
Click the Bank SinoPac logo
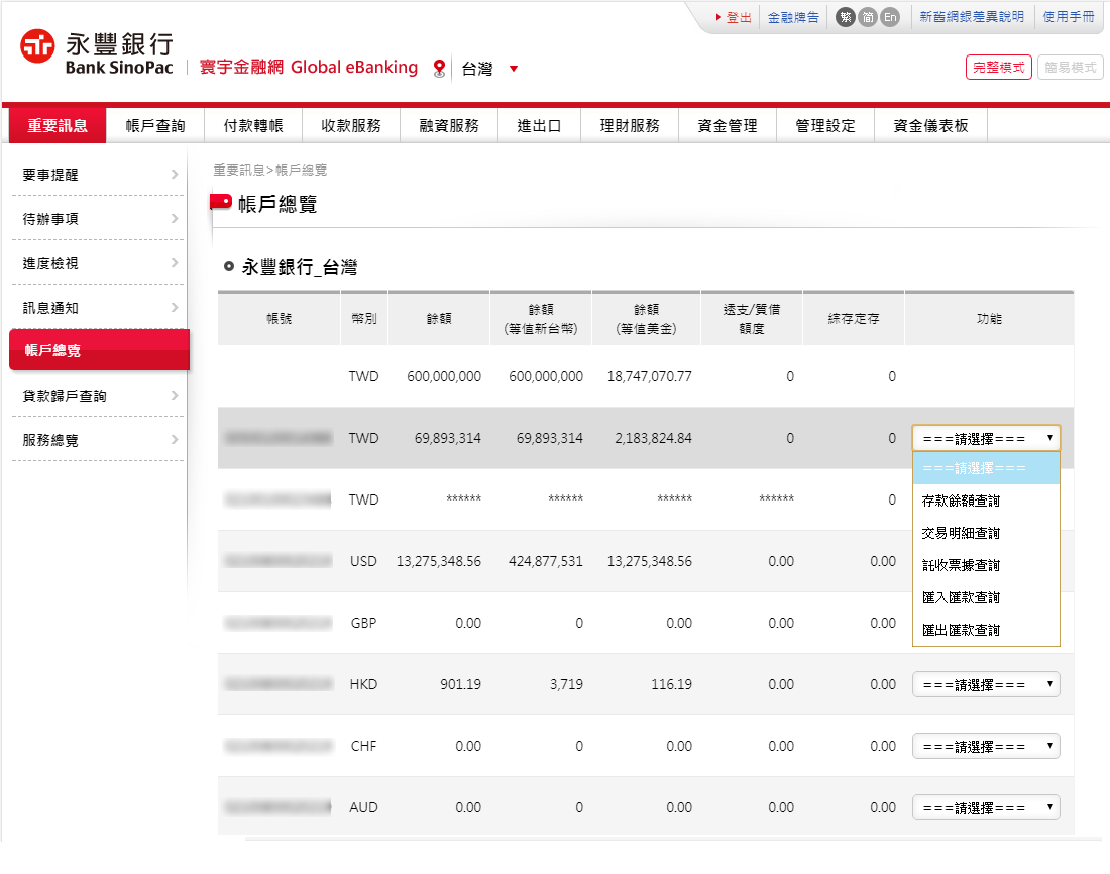97,52
